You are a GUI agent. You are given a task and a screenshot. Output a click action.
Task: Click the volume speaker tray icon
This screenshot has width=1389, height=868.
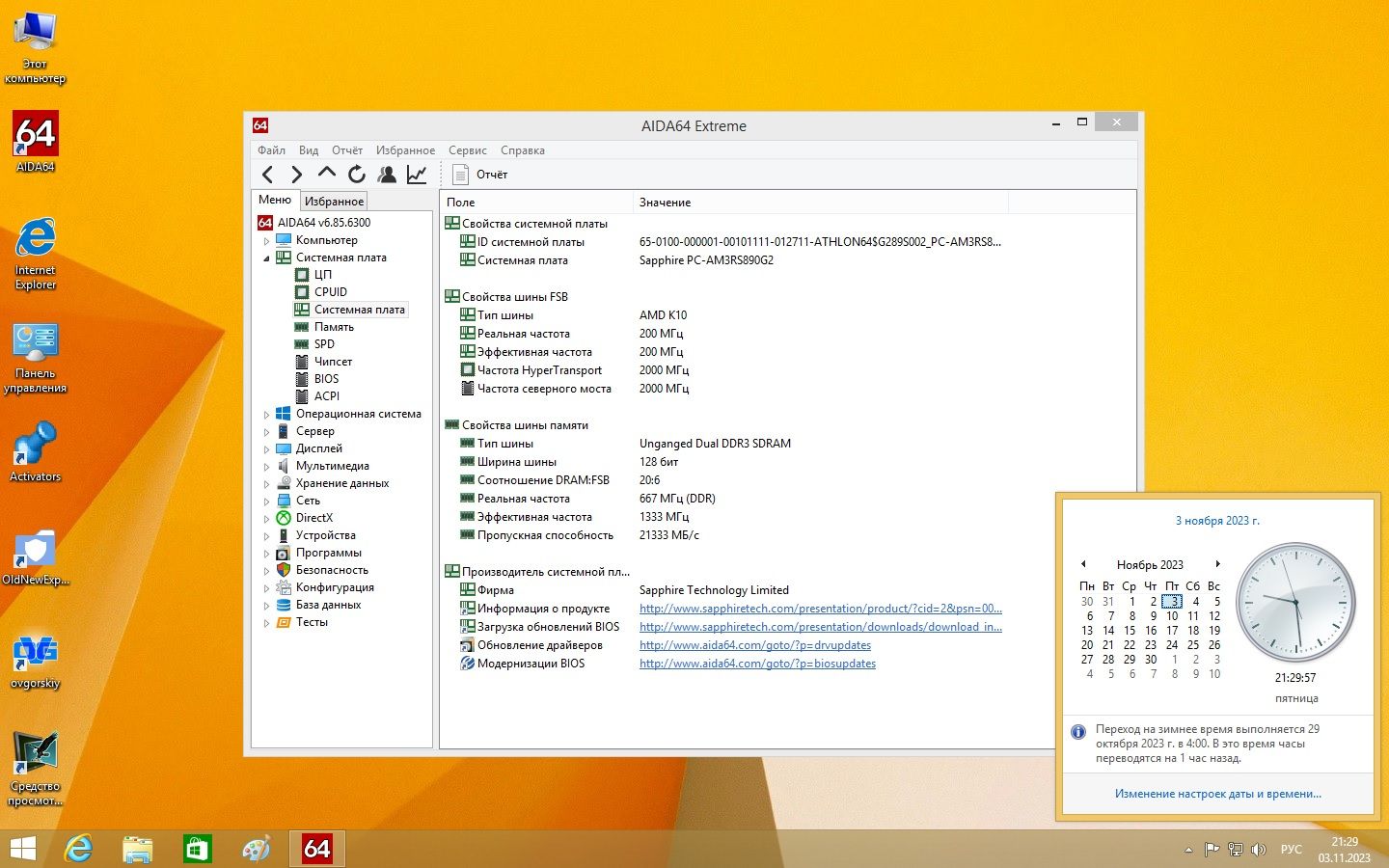coord(1258,850)
